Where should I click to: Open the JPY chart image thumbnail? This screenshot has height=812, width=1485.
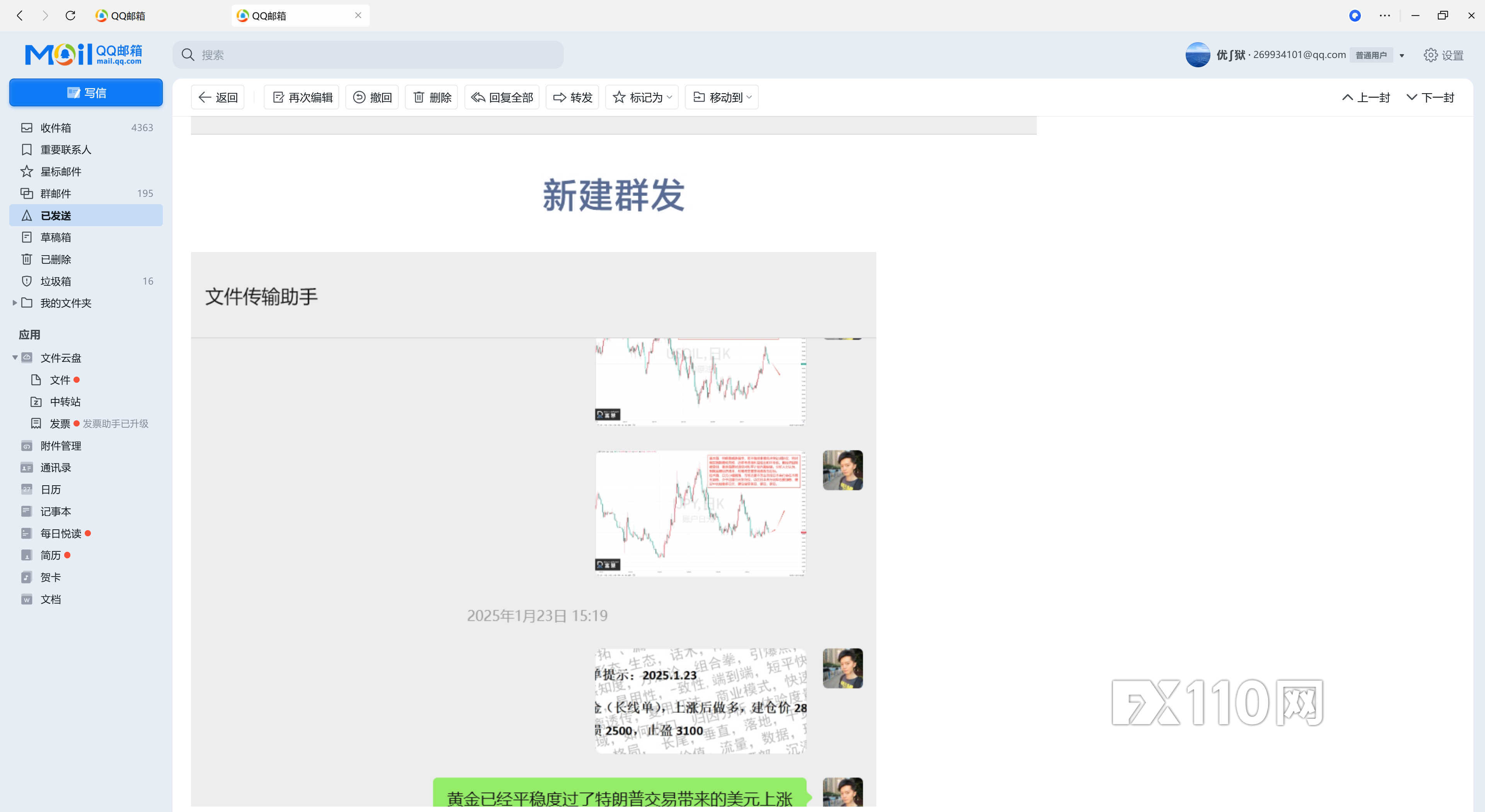(x=700, y=513)
